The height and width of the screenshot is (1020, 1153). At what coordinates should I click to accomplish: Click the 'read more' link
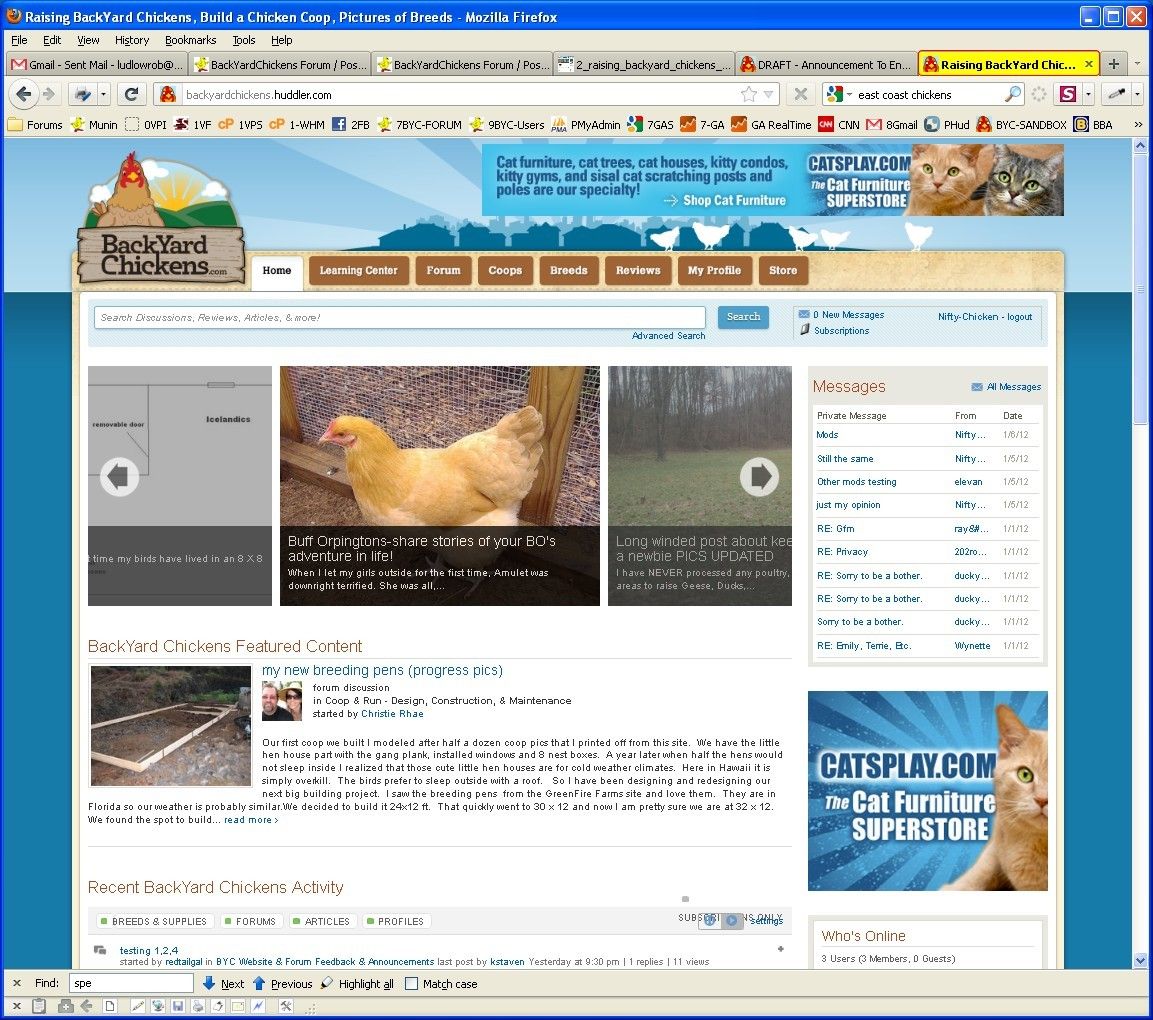click(x=251, y=820)
